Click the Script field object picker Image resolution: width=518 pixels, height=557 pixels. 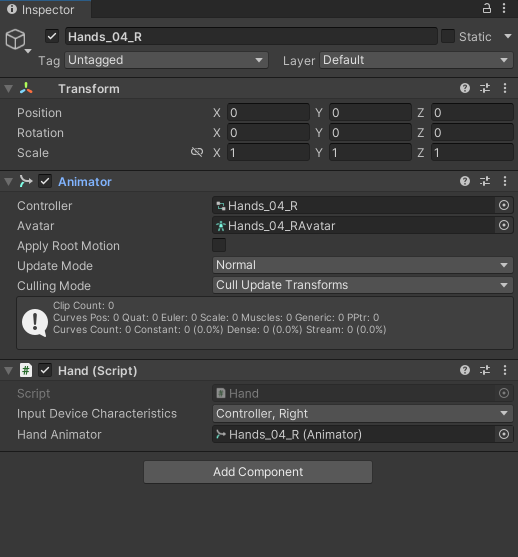[x=504, y=393]
